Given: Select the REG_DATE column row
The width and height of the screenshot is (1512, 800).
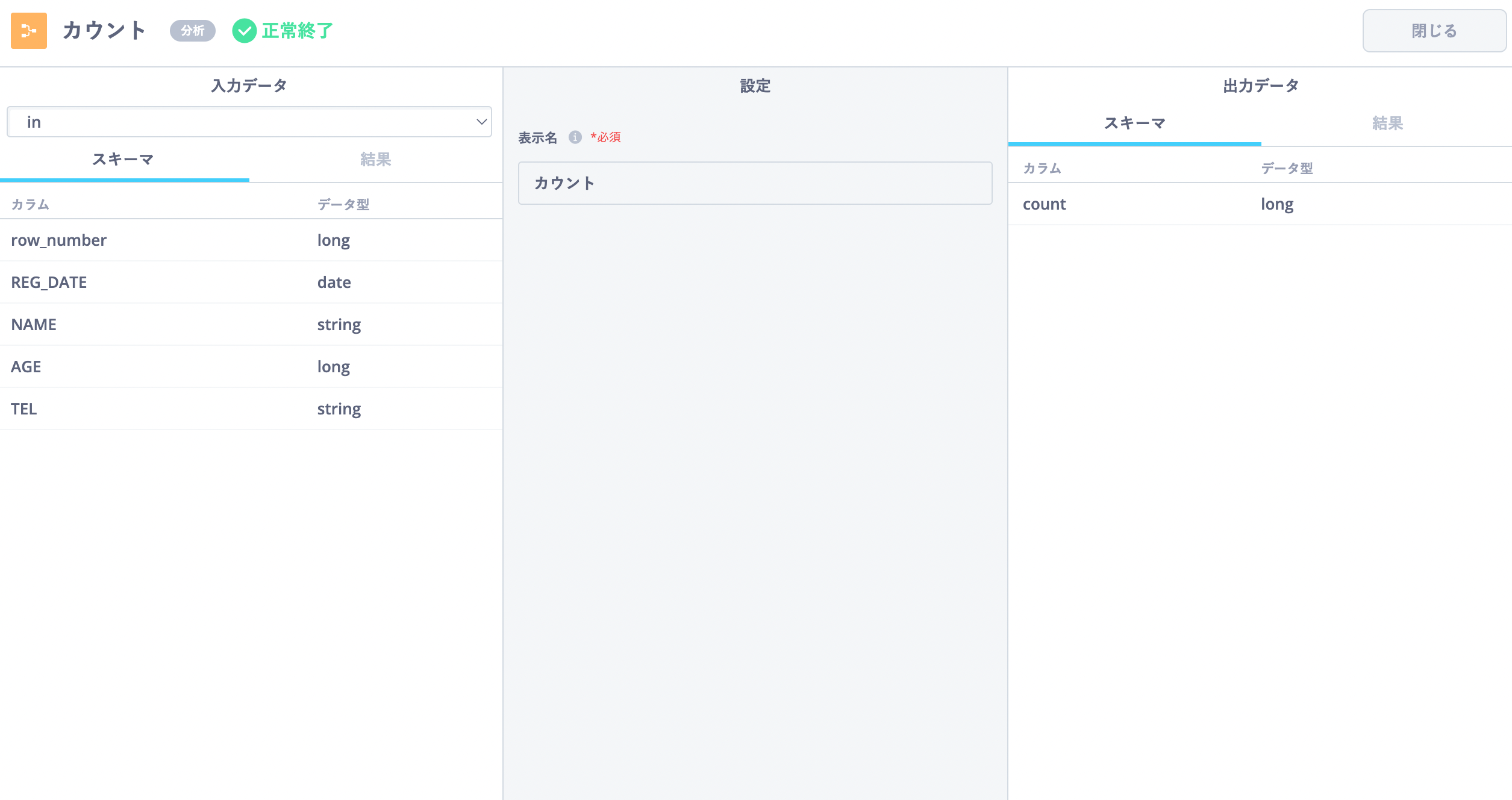Looking at the screenshot, I should [x=250, y=283].
